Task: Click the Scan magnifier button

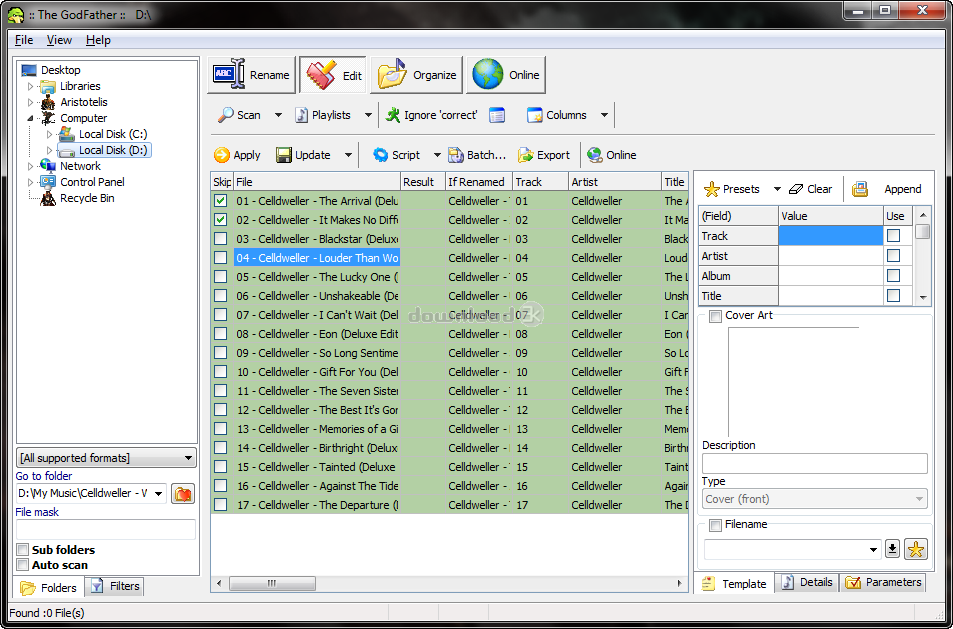Action: tap(240, 115)
